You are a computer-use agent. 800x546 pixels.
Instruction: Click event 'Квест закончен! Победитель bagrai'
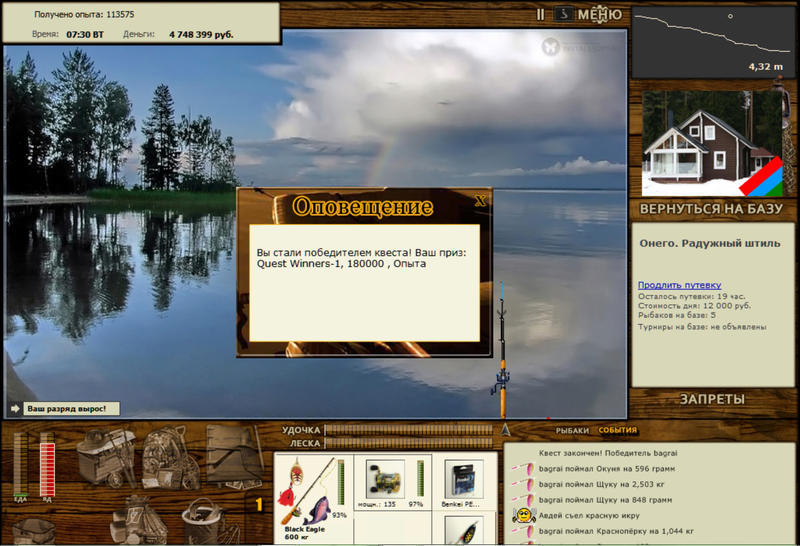coord(608,453)
